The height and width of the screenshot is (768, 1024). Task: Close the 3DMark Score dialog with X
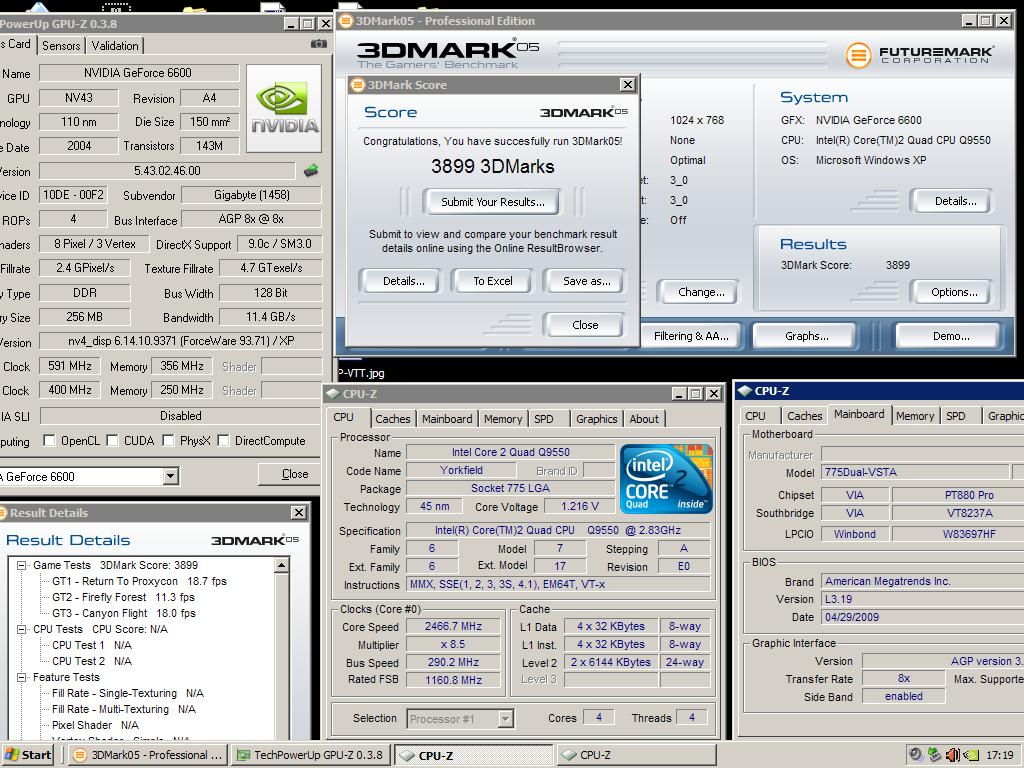click(x=627, y=84)
